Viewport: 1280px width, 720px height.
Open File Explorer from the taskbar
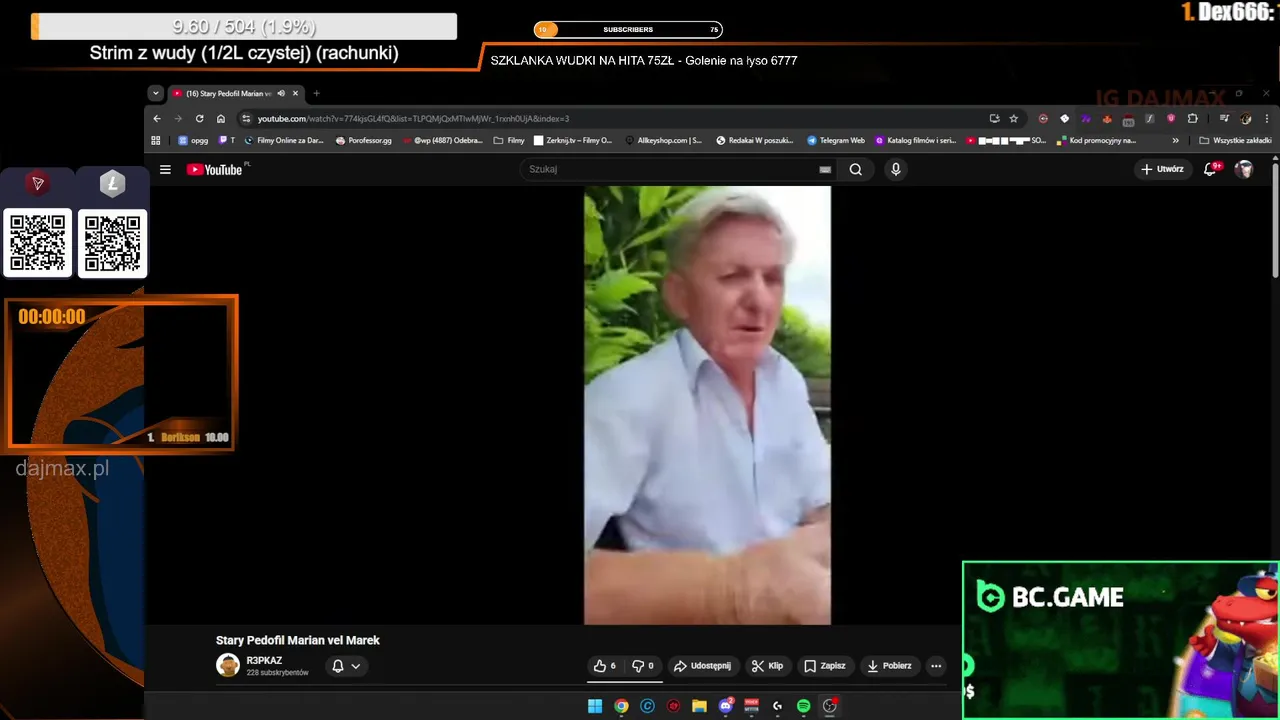coord(699,706)
